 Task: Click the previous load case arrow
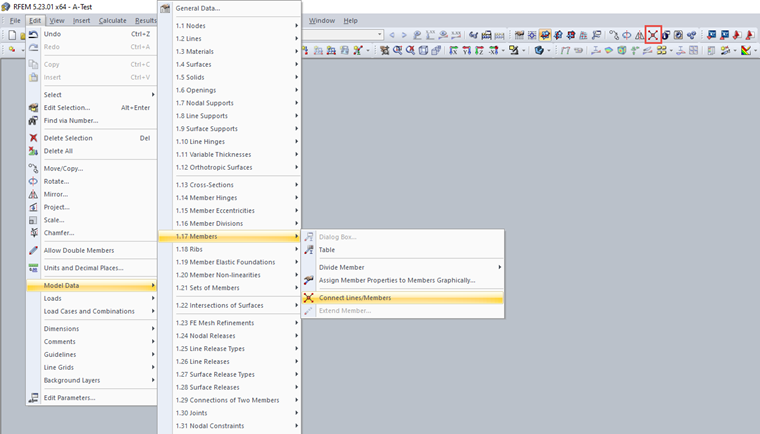392,35
